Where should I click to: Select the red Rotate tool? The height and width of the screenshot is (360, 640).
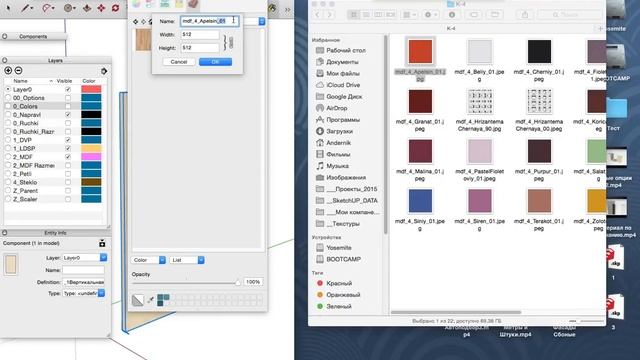pyautogui.click(x=116, y=7)
